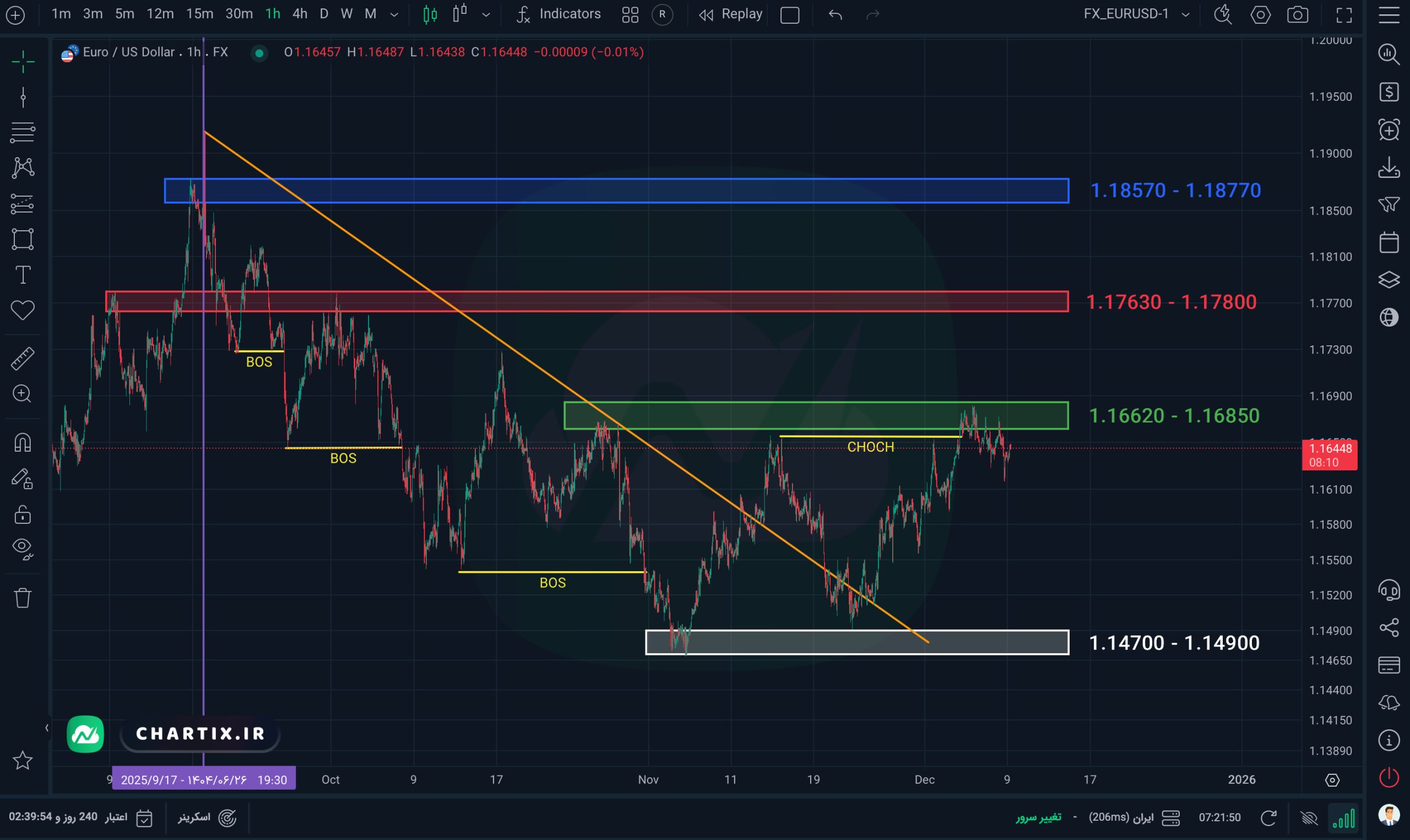This screenshot has height=840, width=1410.
Task: Expand the timeframe list dropdown arrow
Action: click(x=394, y=15)
